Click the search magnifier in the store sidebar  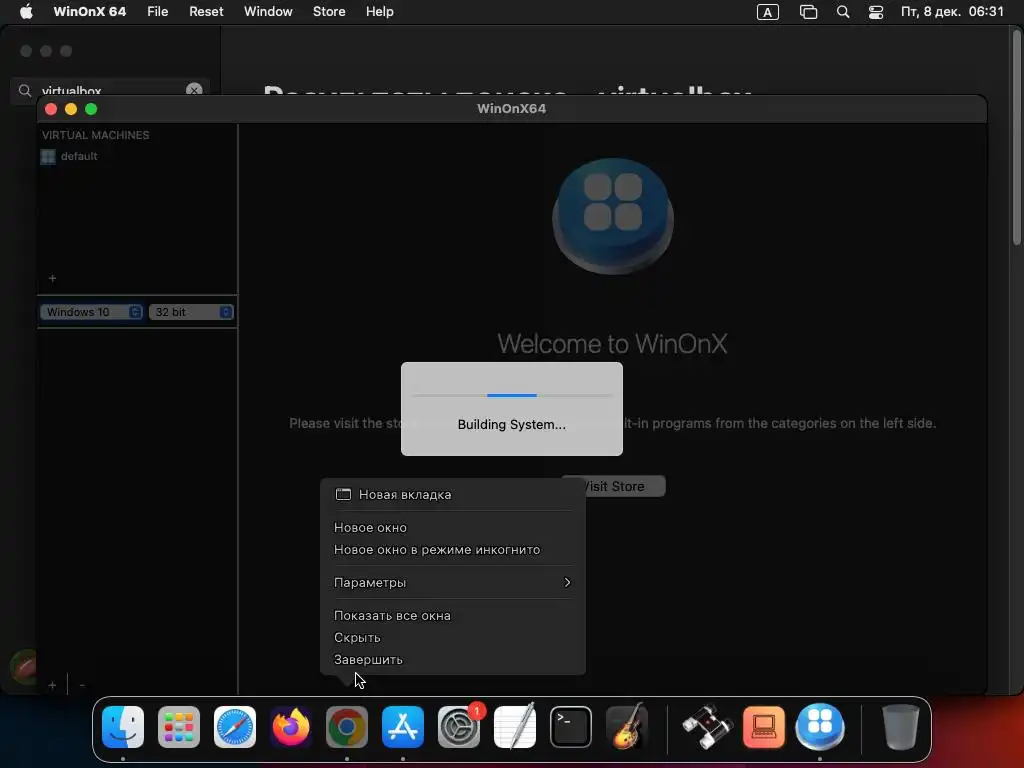[25, 91]
